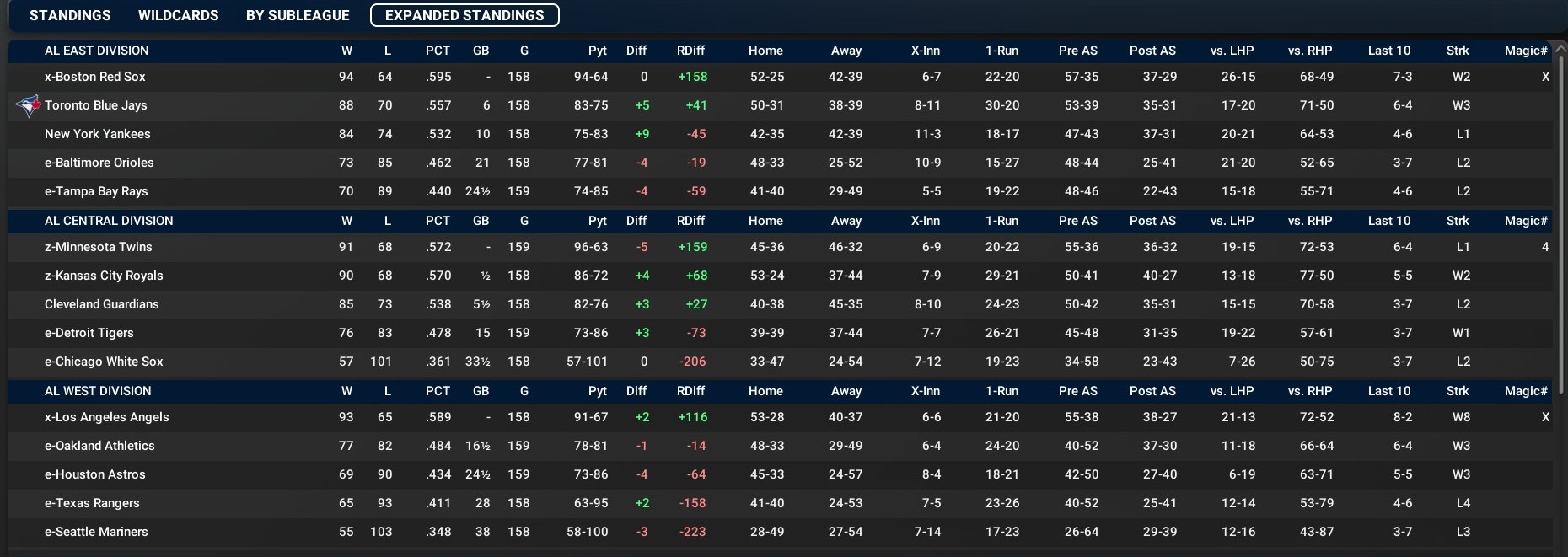
Task: Switch to the Standings tab
Action: (70, 15)
